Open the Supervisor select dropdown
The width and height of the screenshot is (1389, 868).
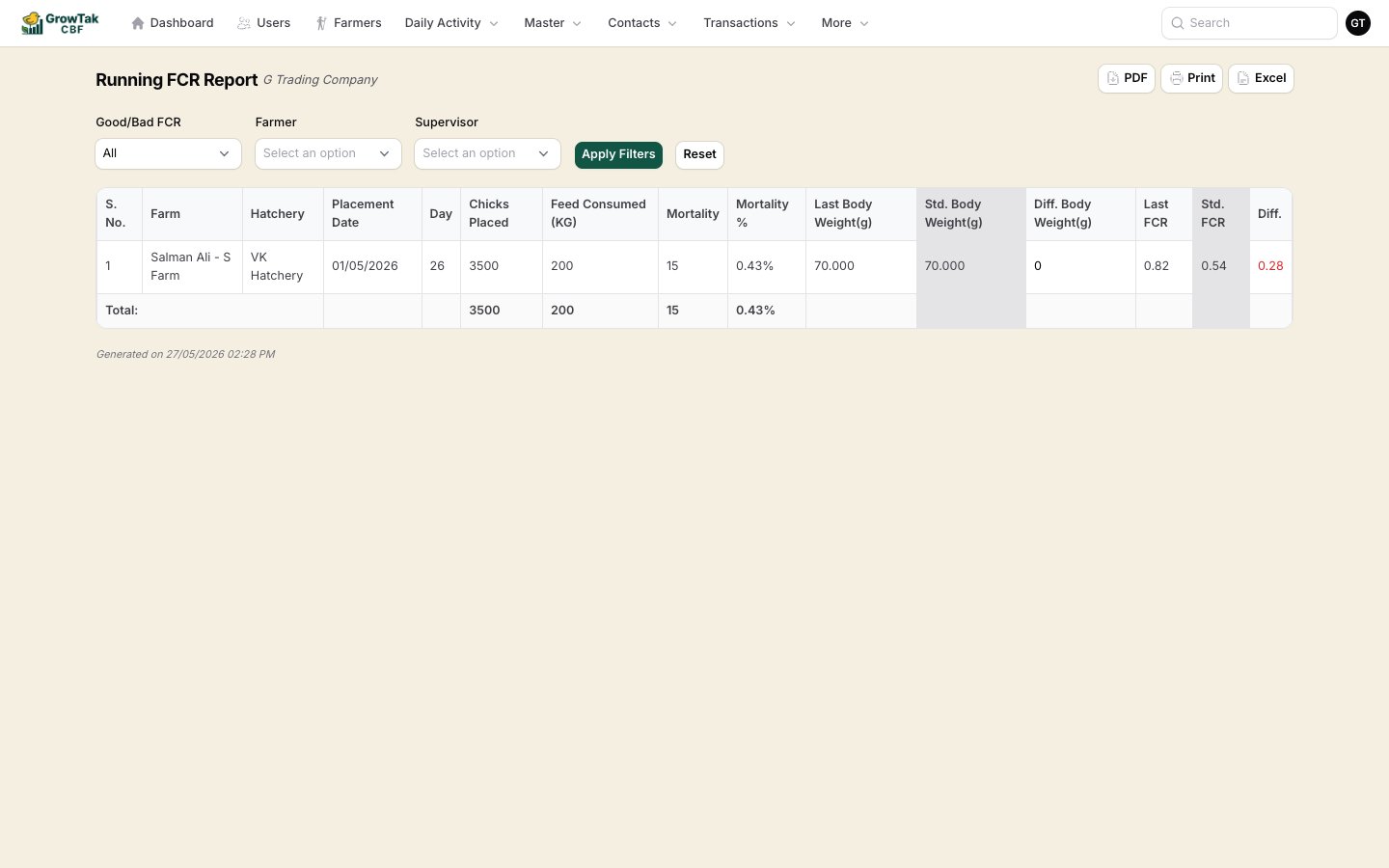pos(487,153)
